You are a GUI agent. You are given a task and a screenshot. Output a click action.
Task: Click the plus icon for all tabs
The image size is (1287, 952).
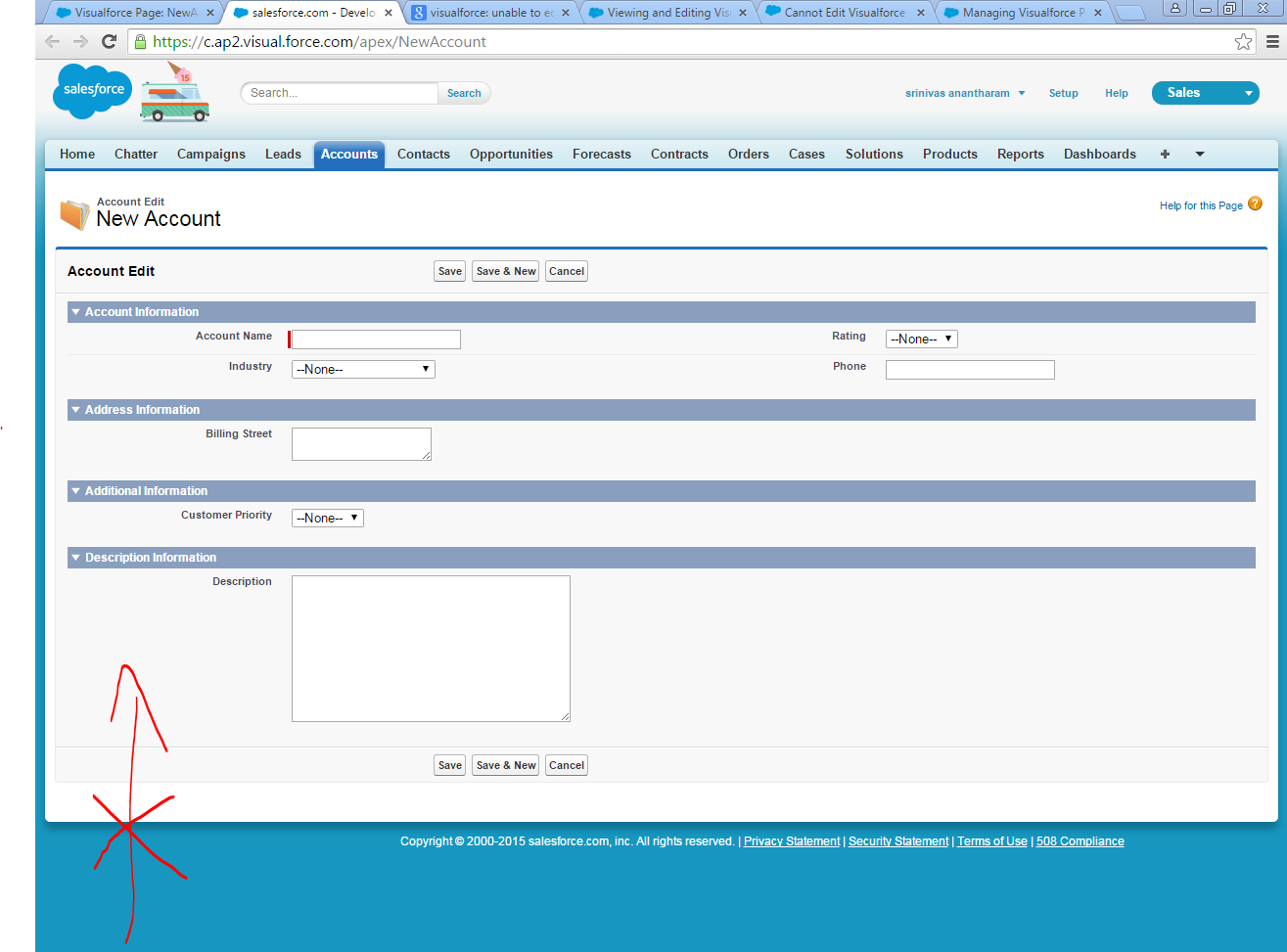tap(1165, 155)
